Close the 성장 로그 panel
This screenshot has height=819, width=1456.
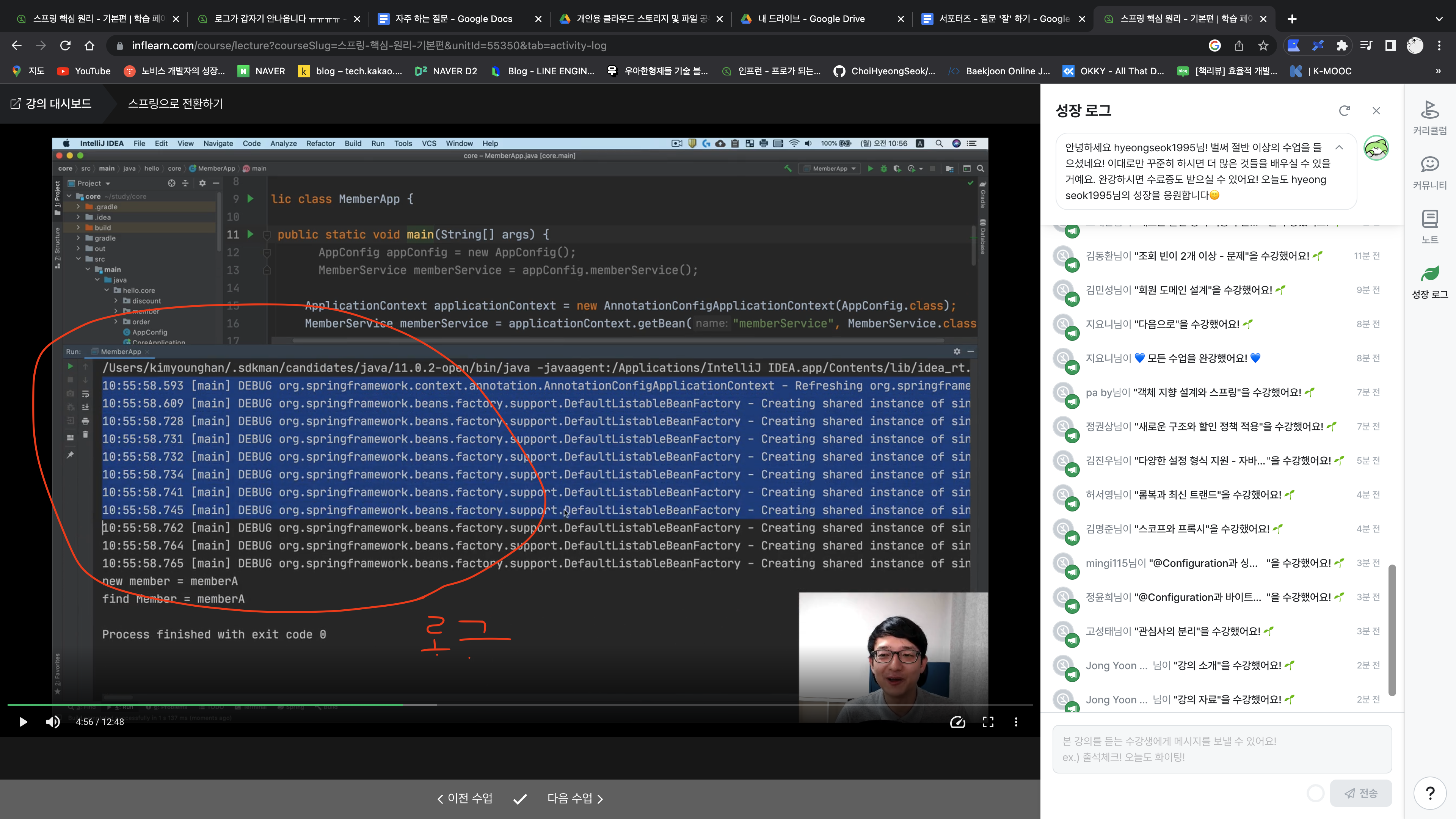(x=1376, y=111)
